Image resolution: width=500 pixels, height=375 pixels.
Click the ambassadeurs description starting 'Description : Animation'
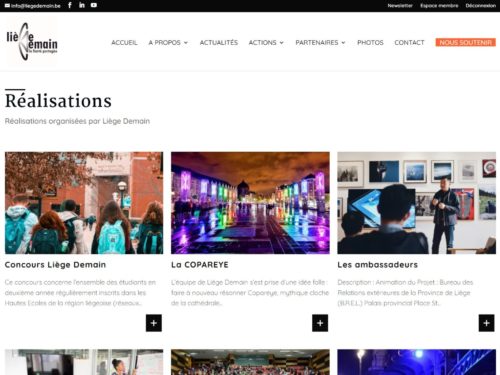pyautogui.click(x=405, y=293)
